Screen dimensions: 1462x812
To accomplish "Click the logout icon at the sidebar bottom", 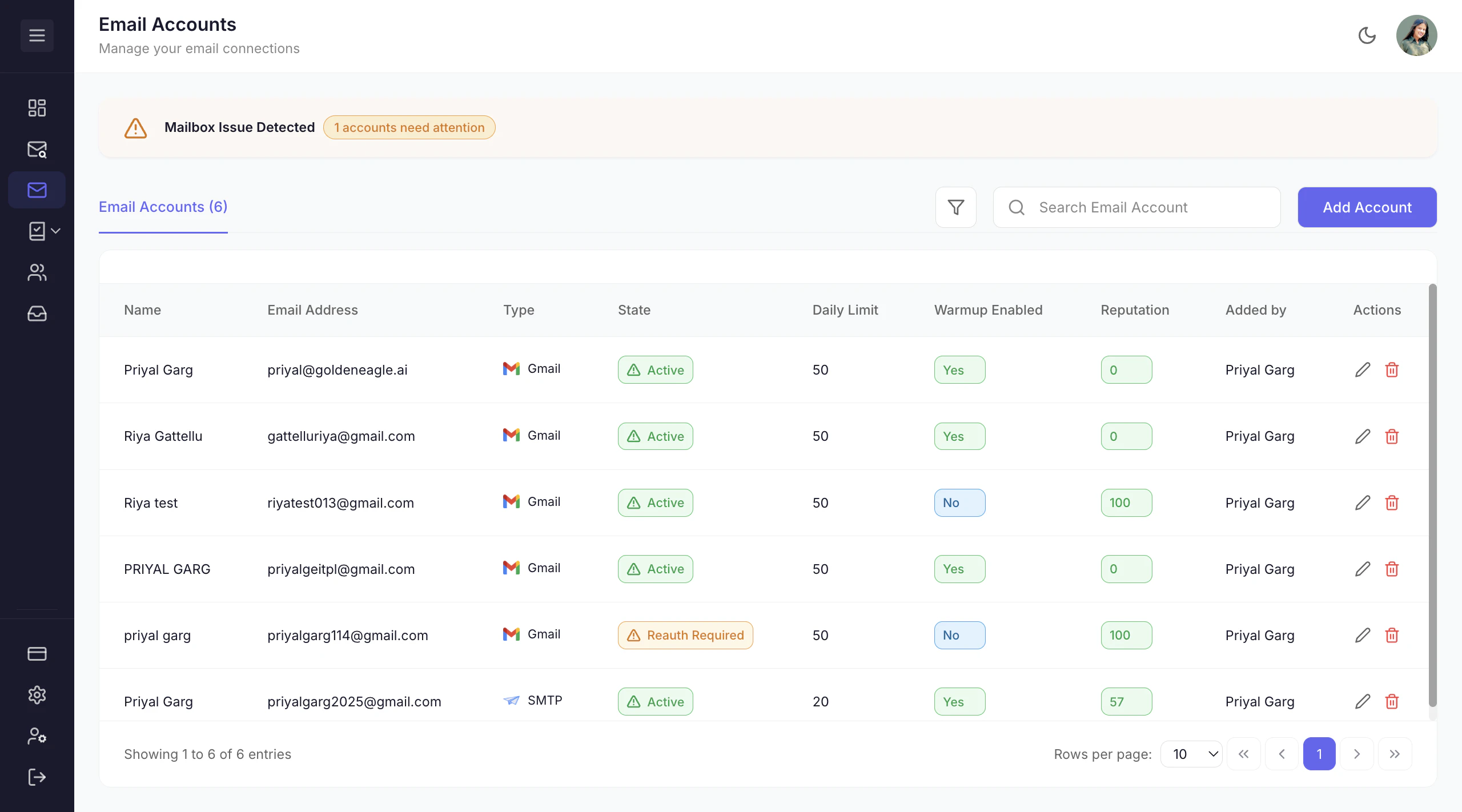I will (37, 777).
